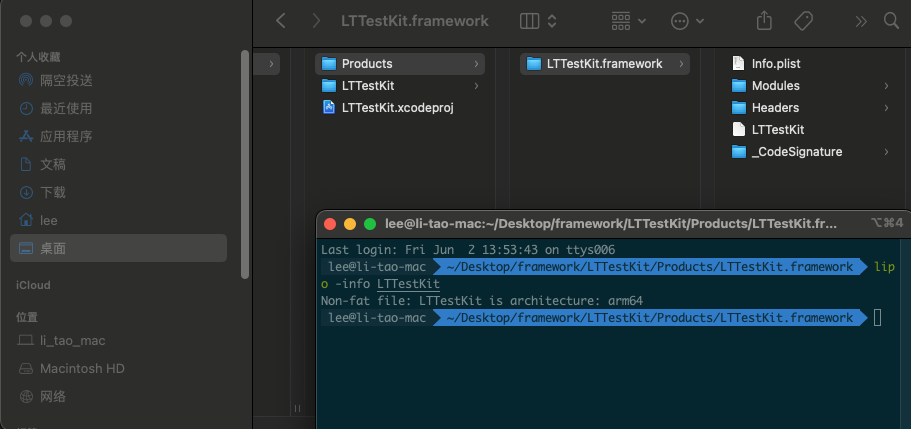The width and height of the screenshot is (911, 429).
Task: Click the AirDrop icon in sidebar
Action: (26, 80)
